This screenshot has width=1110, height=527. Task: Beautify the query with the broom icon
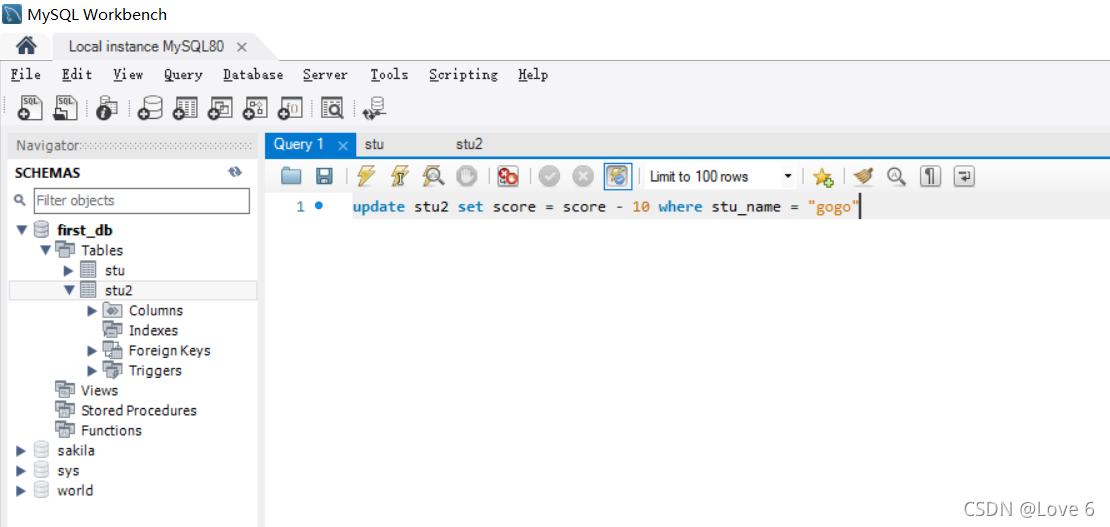pyautogui.click(x=863, y=176)
